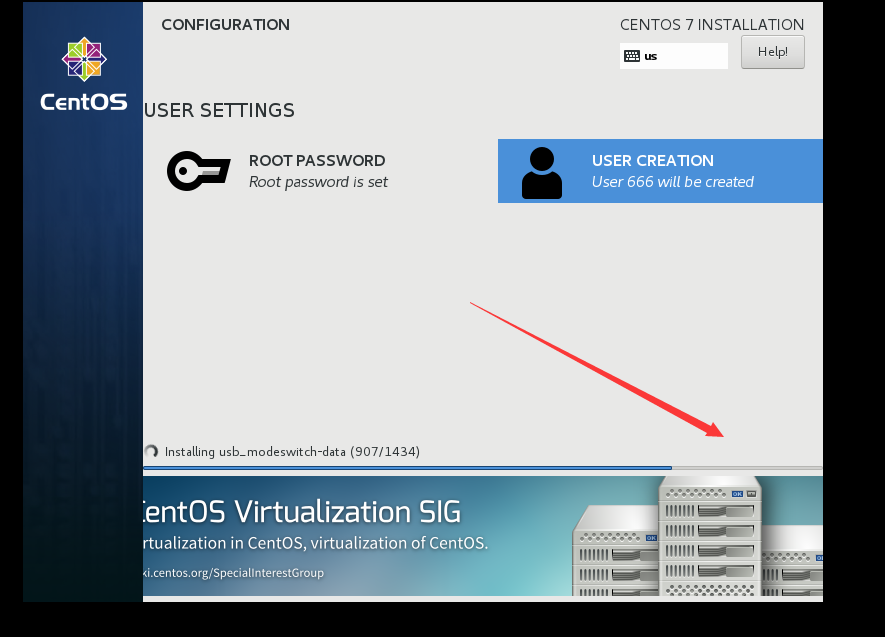Click the CONFIGURATION title

[x=225, y=25]
